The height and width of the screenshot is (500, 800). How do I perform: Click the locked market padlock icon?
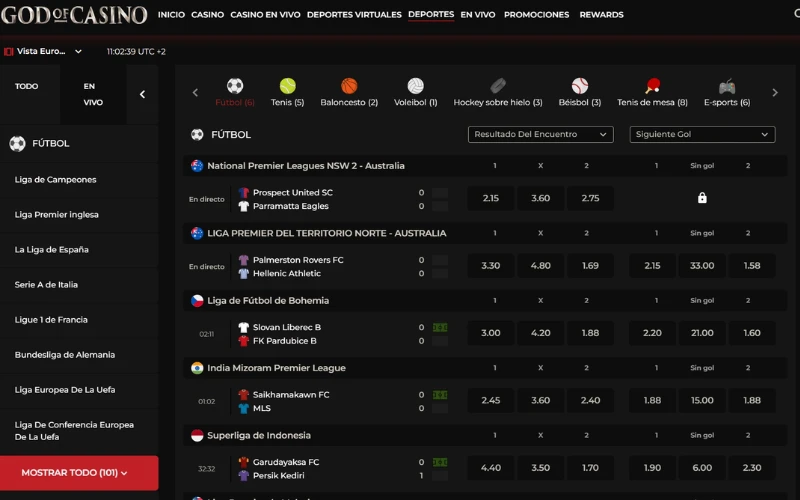coord(702,198)
